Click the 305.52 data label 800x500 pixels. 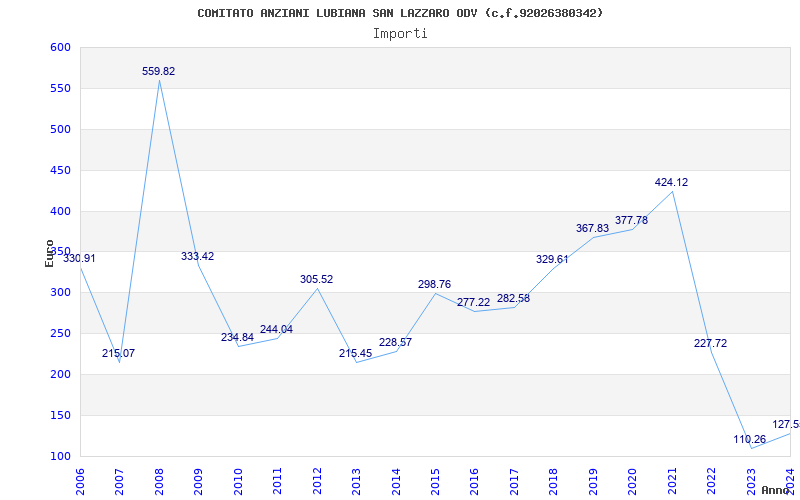(316, 279)
